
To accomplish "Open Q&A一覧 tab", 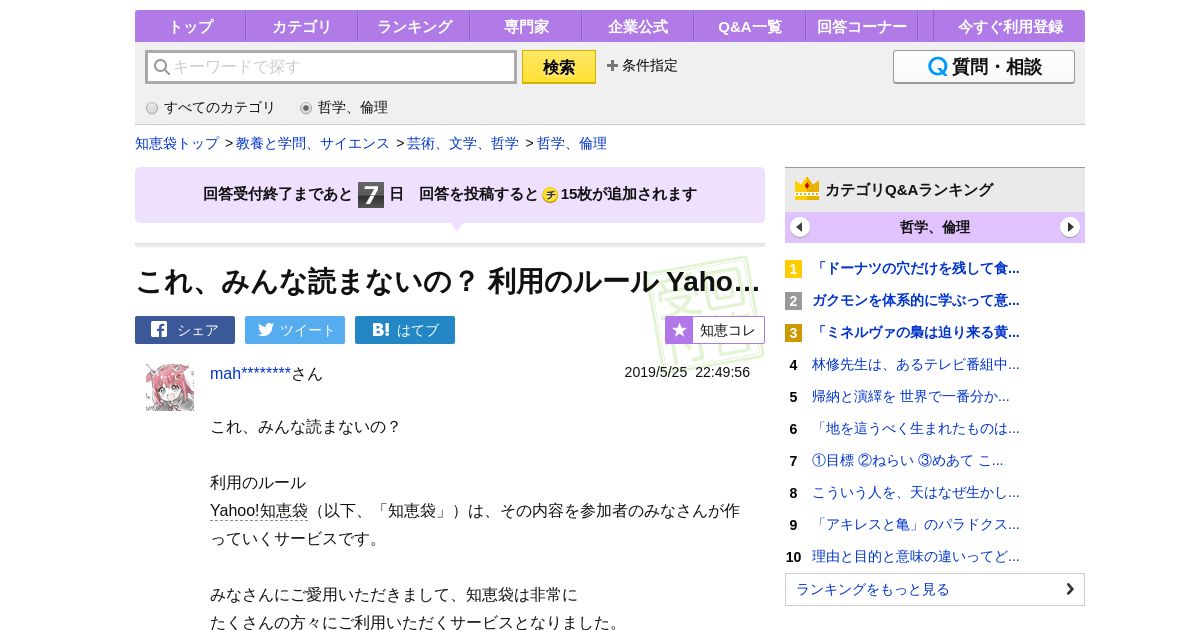I will pyautogui.click(x=750, y=26).
